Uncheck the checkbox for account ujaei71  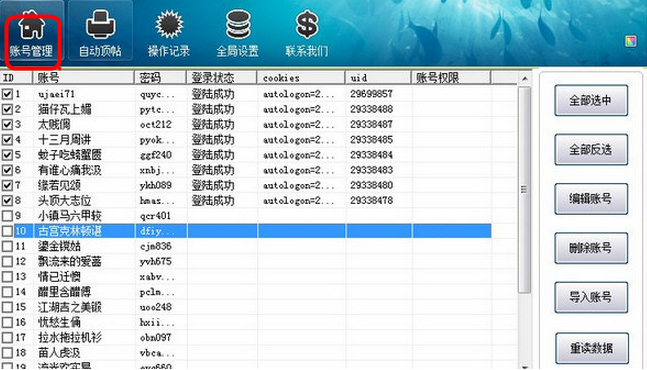pyautogui.click(x=7, y=94)
